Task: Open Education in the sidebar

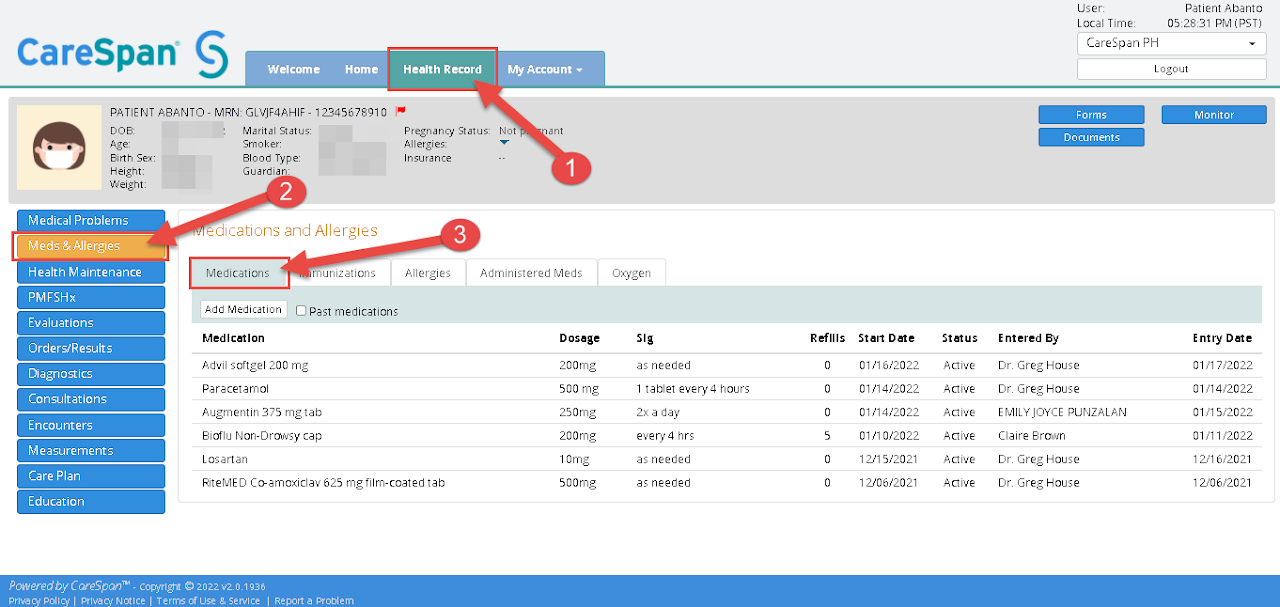Action: pos(90,501)
